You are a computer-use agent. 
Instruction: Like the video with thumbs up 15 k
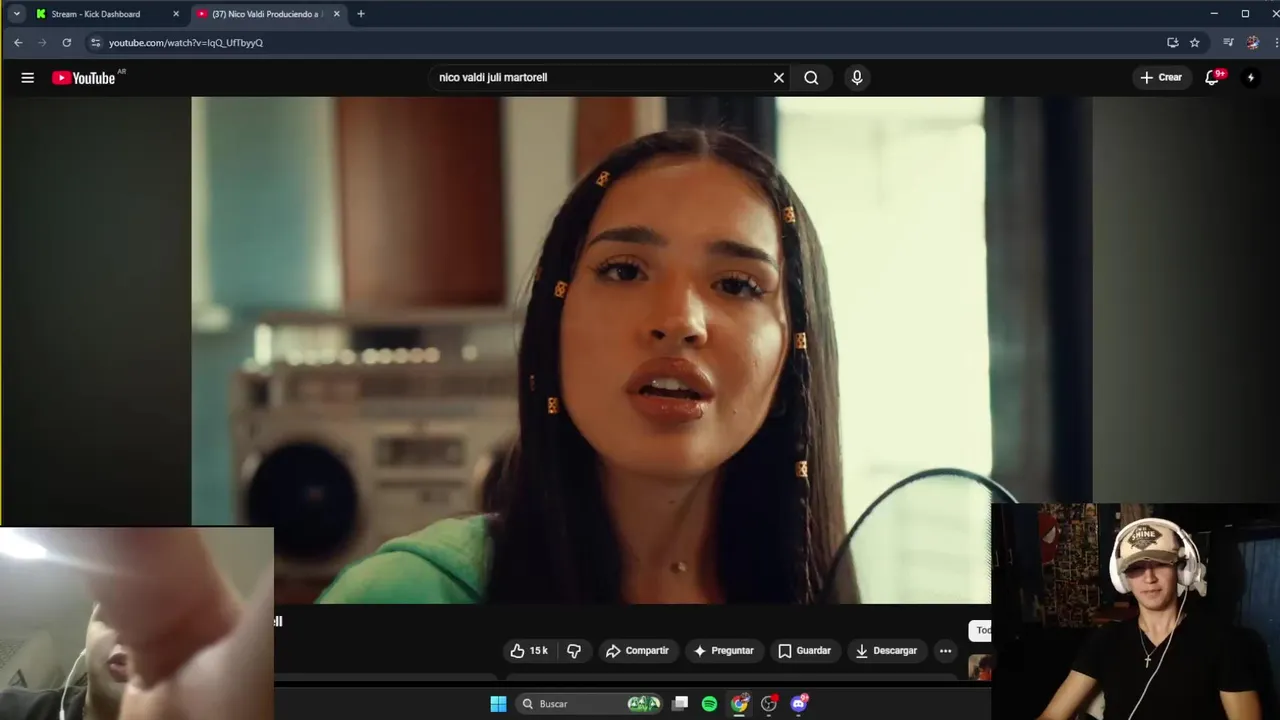click(529, 651)
